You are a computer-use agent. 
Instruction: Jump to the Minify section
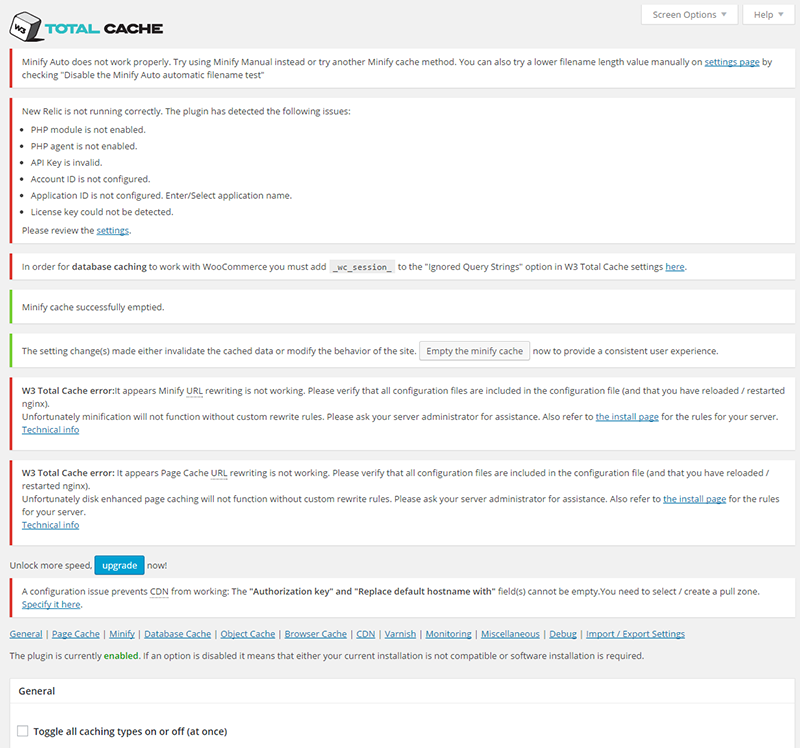pyautogui.click(x=122, y=634)
